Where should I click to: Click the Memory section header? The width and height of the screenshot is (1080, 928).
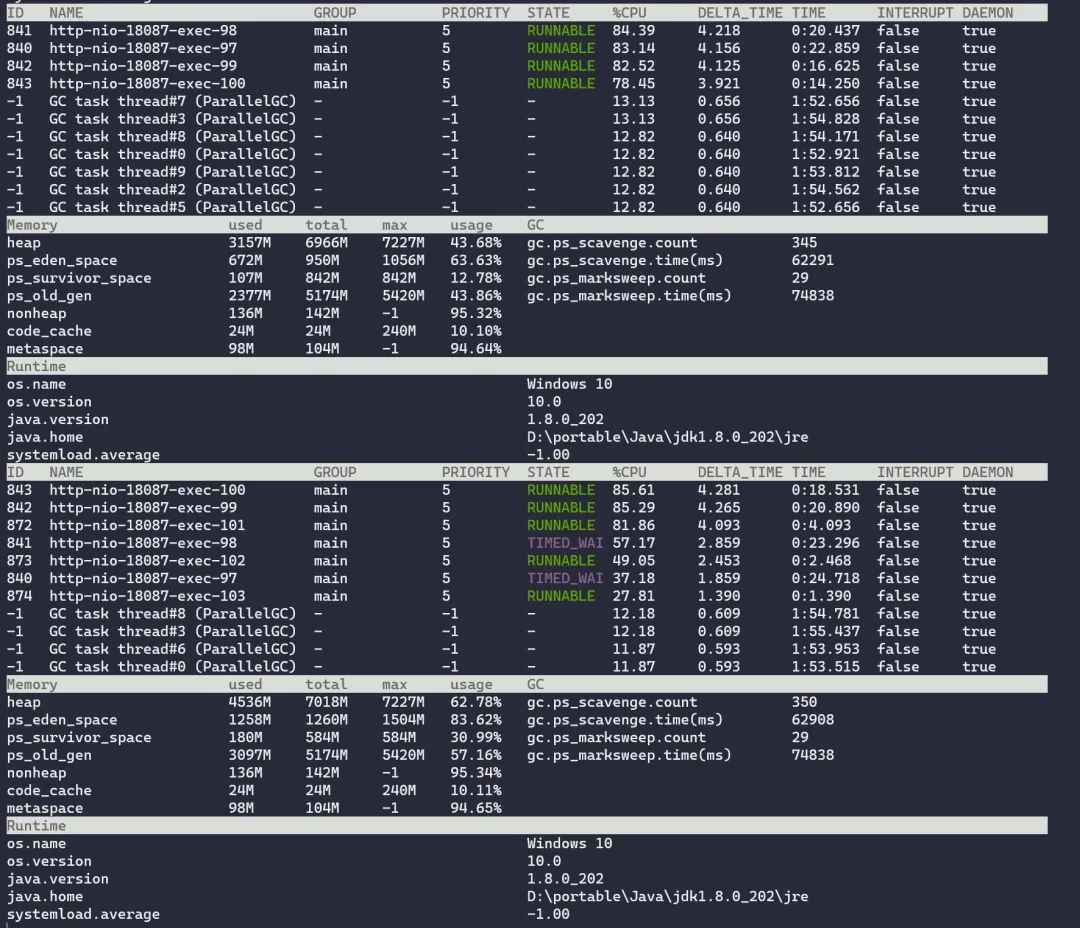32,224
